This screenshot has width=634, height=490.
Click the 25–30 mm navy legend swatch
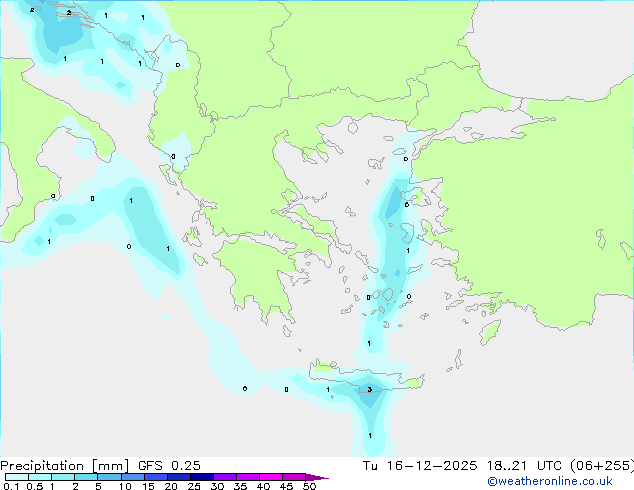pyautogui.click(x=202, y=477)
